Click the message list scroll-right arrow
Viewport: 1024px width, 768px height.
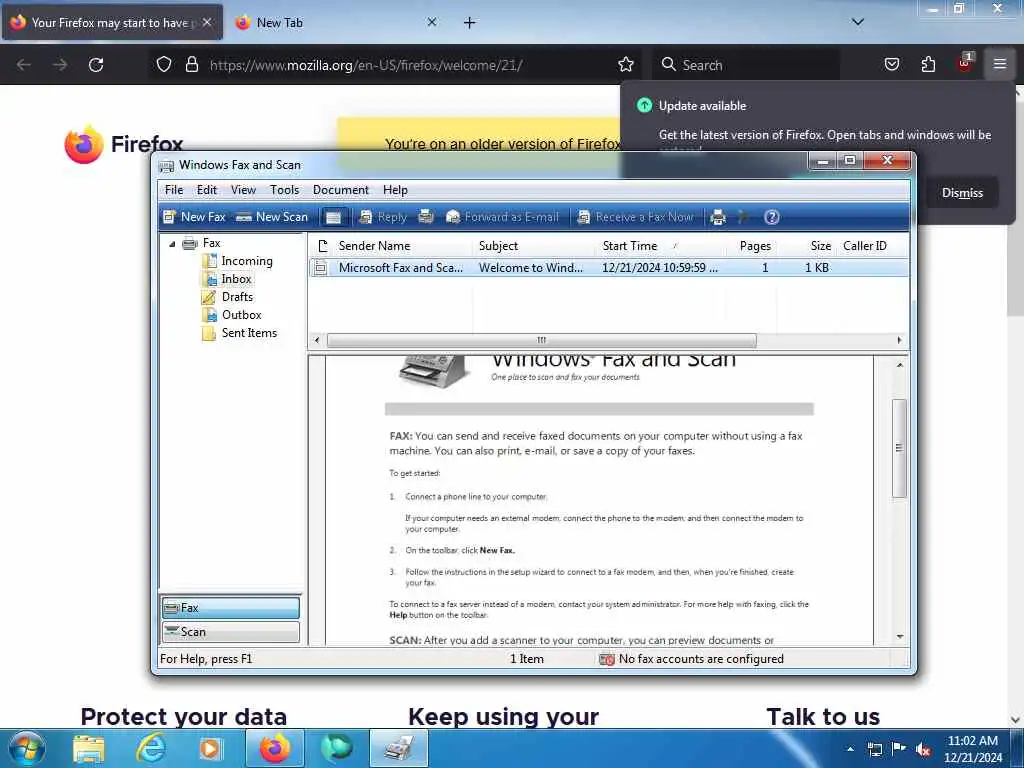(899, 340)
